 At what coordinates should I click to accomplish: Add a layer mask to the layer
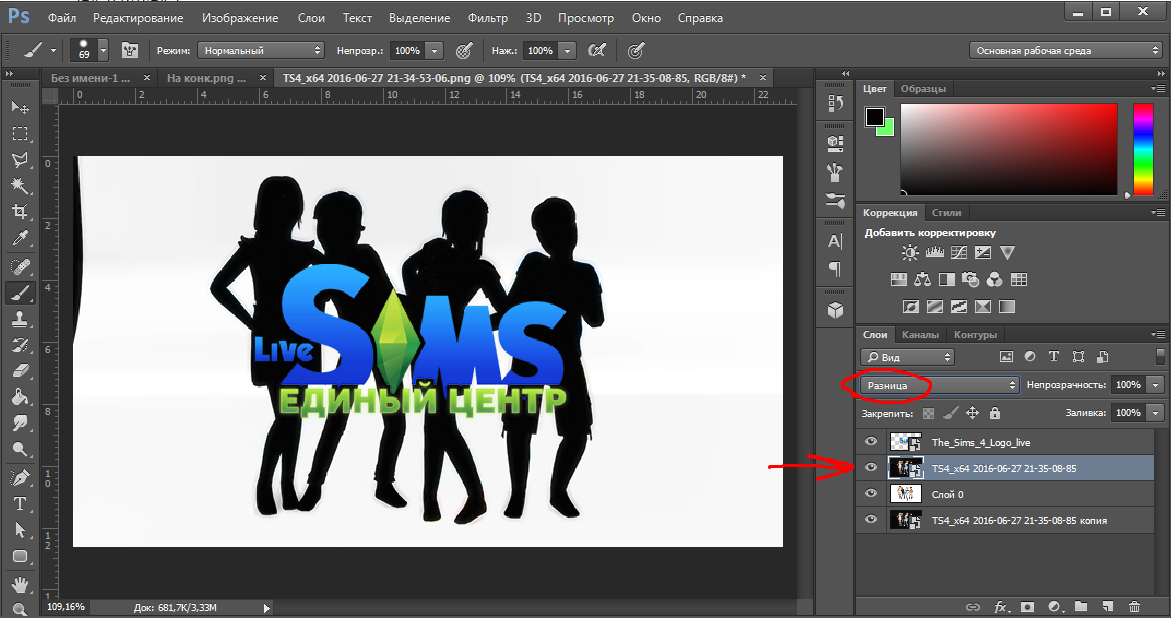click(x=1028, y=608)
